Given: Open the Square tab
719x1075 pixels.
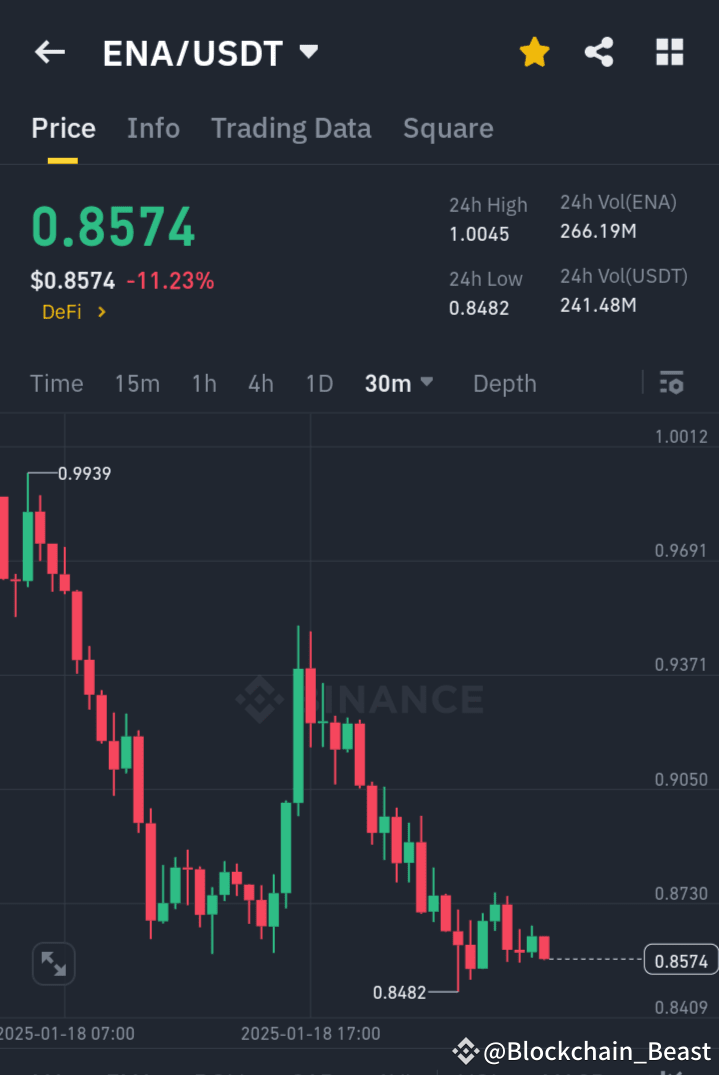Looking at the screenshot, I should tap(448, 128).
